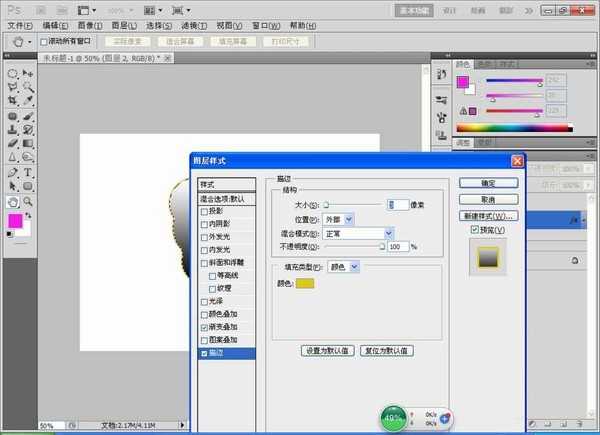
Task: Select the Type (T) tool
Action: (29, 172)
